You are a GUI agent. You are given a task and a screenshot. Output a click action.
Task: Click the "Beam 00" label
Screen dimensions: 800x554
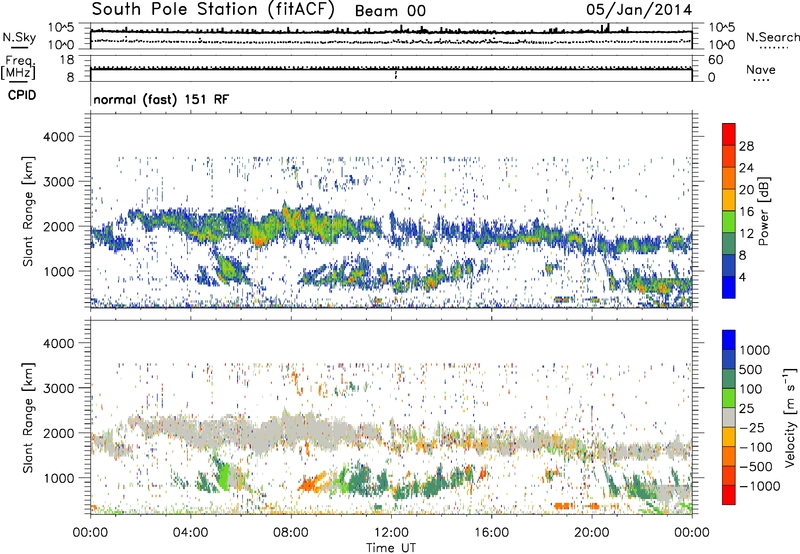pyautogui.click(x=390, y=11)
